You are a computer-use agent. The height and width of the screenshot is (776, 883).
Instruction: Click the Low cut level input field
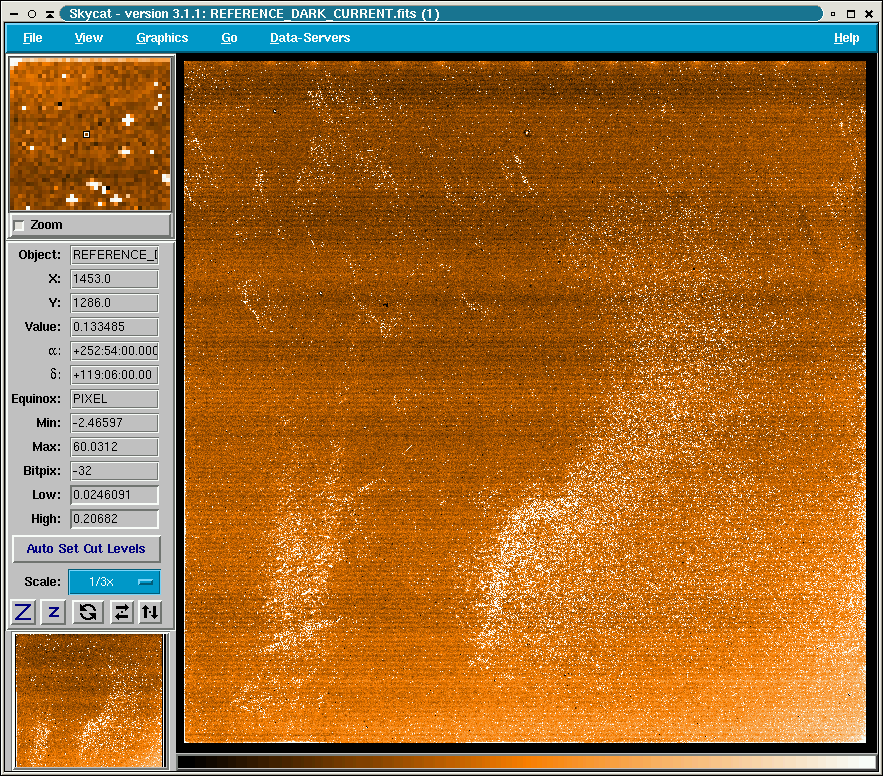[x=114, y=495]
